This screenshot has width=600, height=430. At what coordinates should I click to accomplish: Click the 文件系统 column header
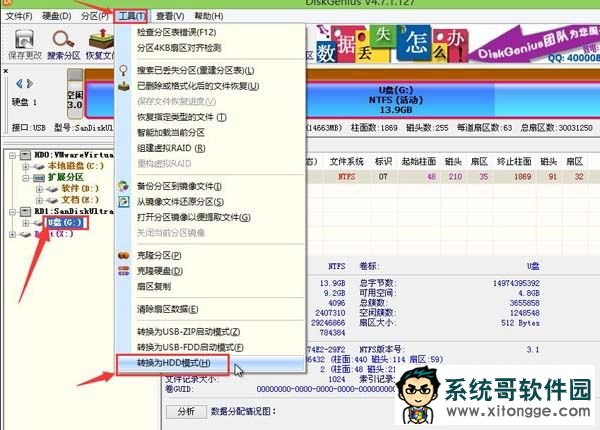347,161
